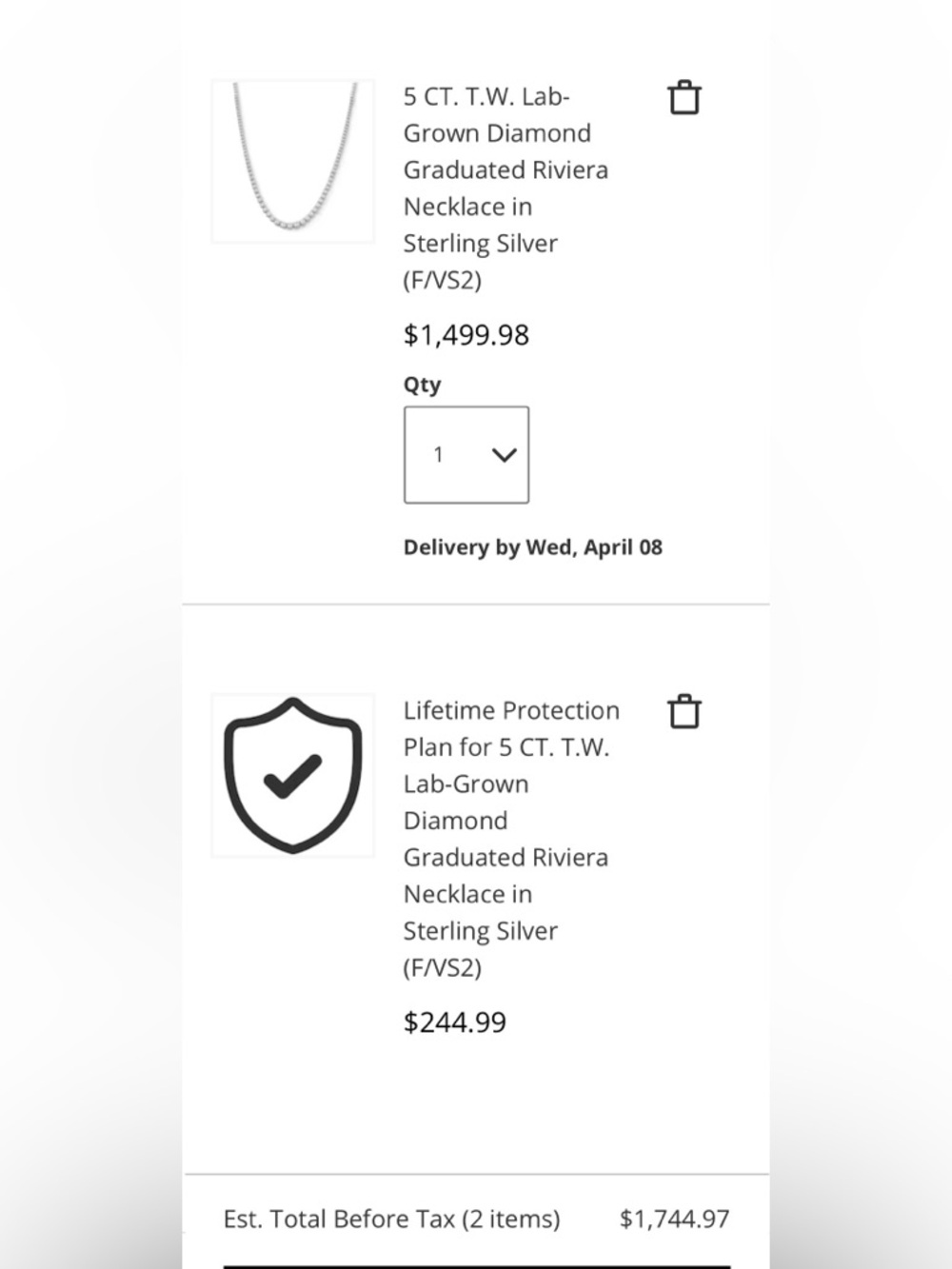Click the $244.99 protection plan price
Viewport: 952px width, 1269px height.
click(455, 1022)
